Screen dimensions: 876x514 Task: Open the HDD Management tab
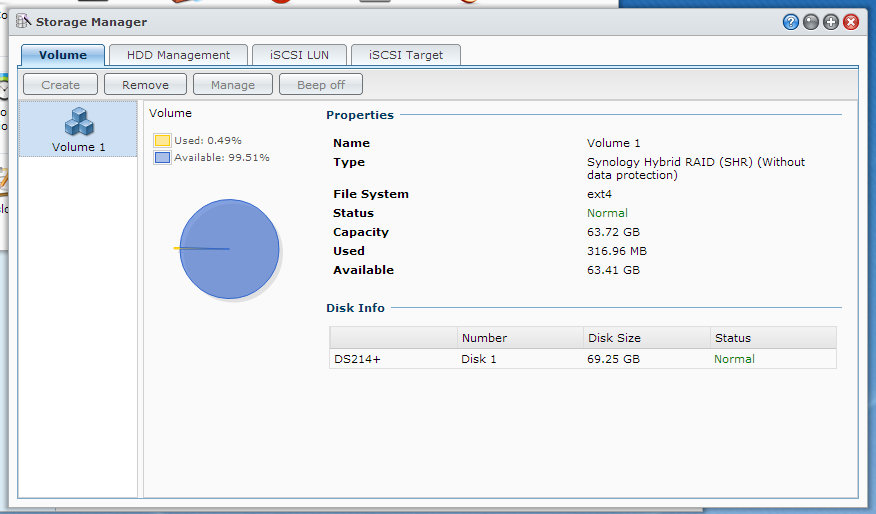pyautogui.click(x=178, y=55)
